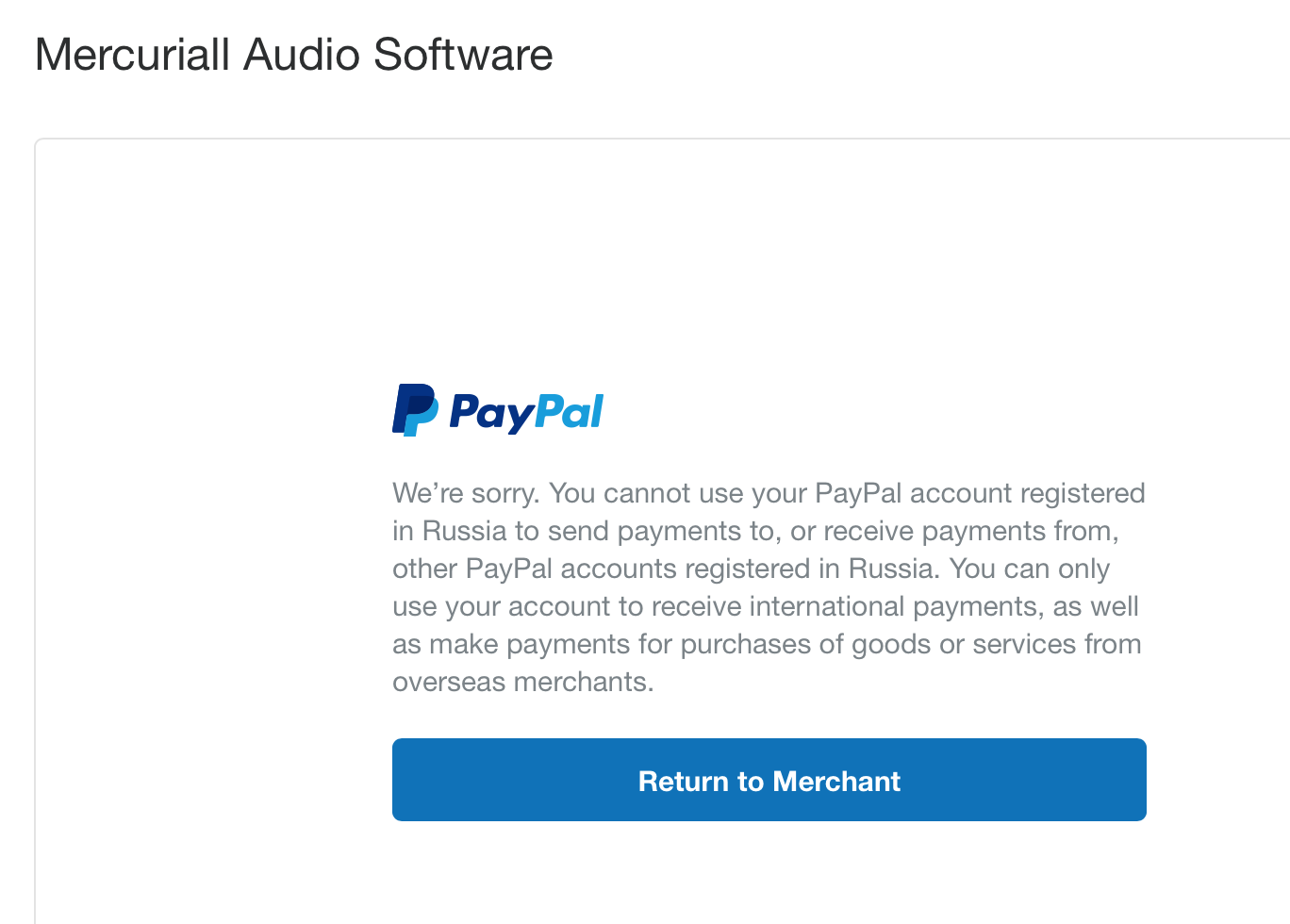Click the PayPal double-P logo icon
This screenshot has height=924, width=1290.
415,410
